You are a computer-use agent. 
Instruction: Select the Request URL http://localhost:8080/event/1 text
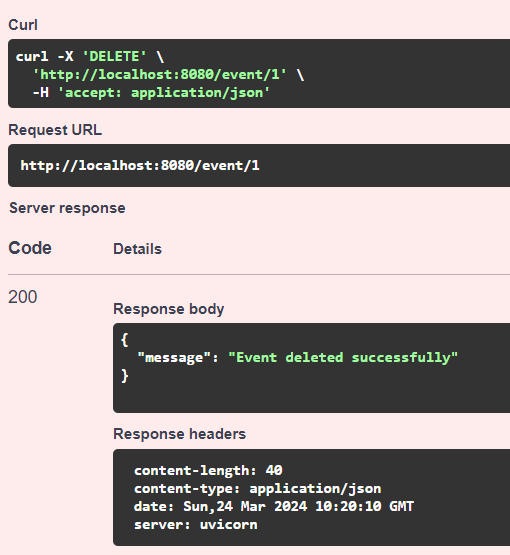pos(140,165)
